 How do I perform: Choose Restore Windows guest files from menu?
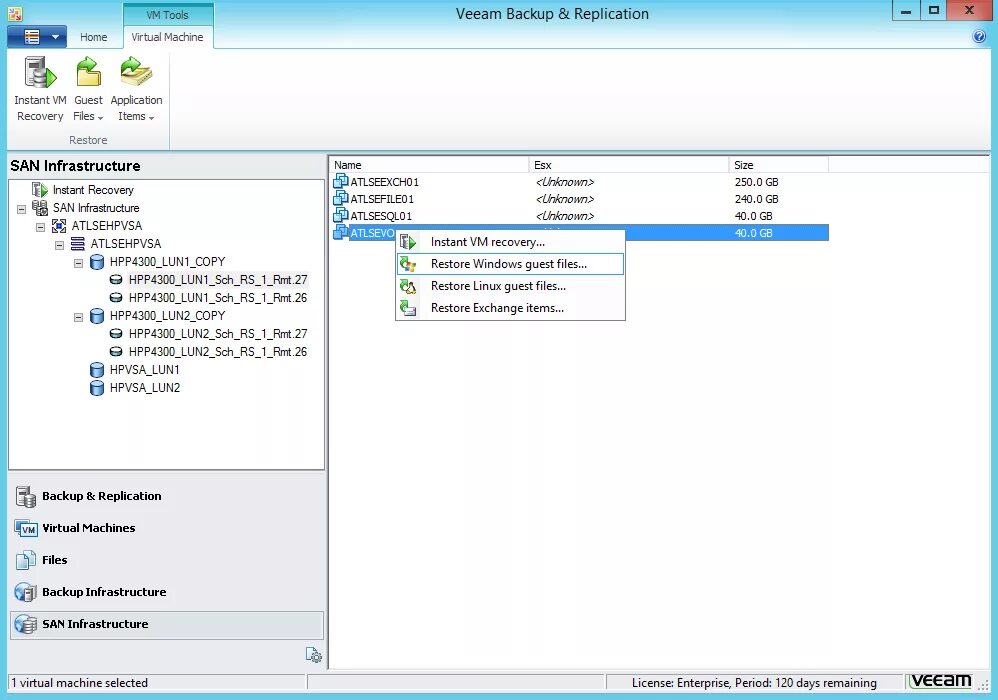[x=510, y=264]
